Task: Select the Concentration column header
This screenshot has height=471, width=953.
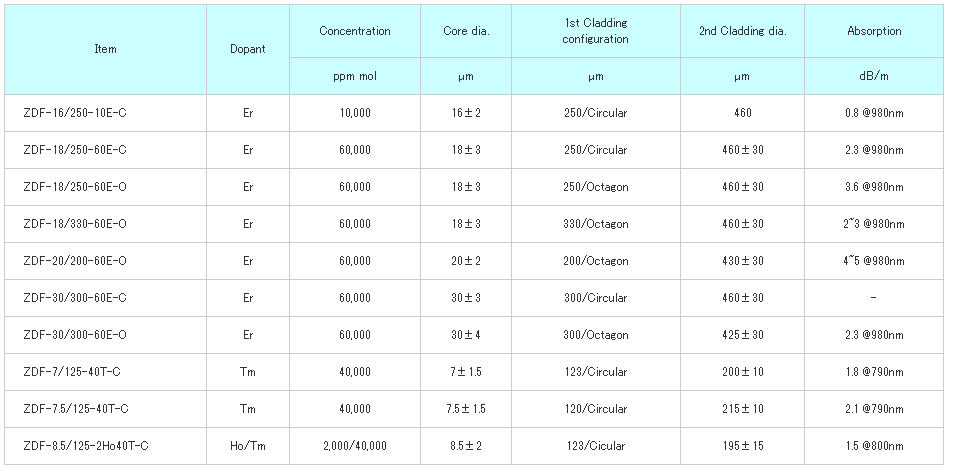Action: [355, 31]
